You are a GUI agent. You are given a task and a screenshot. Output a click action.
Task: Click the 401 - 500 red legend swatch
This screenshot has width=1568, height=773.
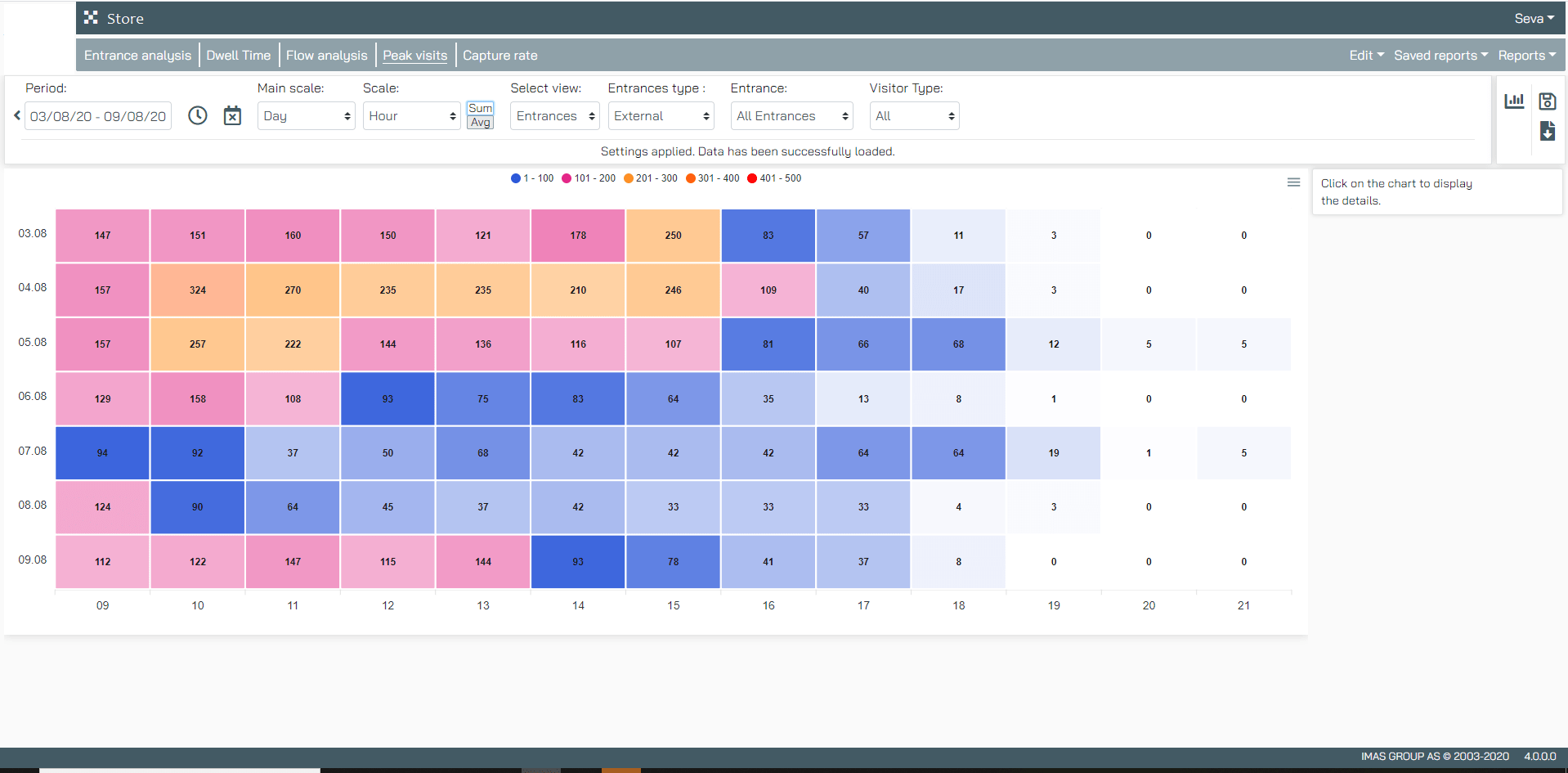(x=752, y=178)
